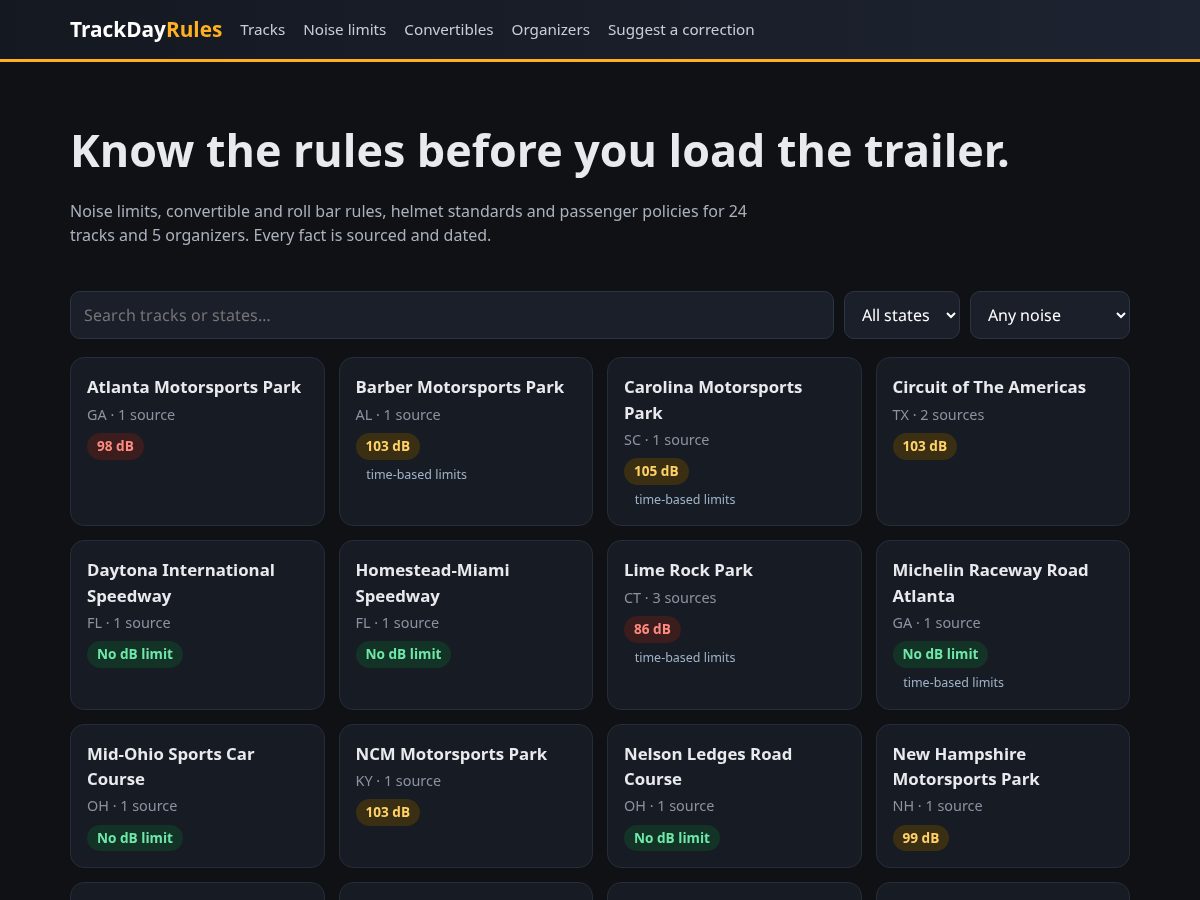Go to the Organizers nav link
1200x900 pixels.
coord(550,30)
